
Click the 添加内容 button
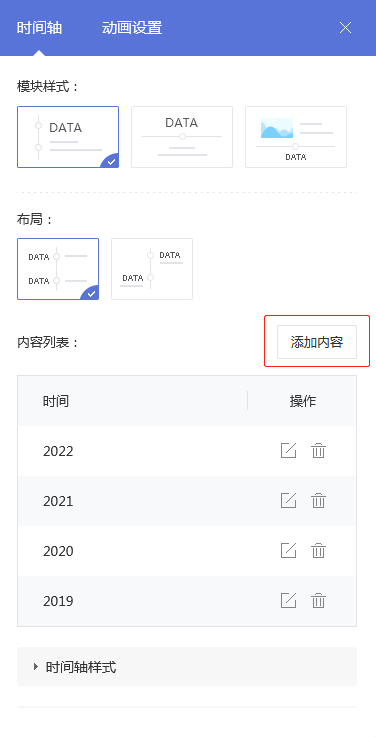tap(317, 342)
